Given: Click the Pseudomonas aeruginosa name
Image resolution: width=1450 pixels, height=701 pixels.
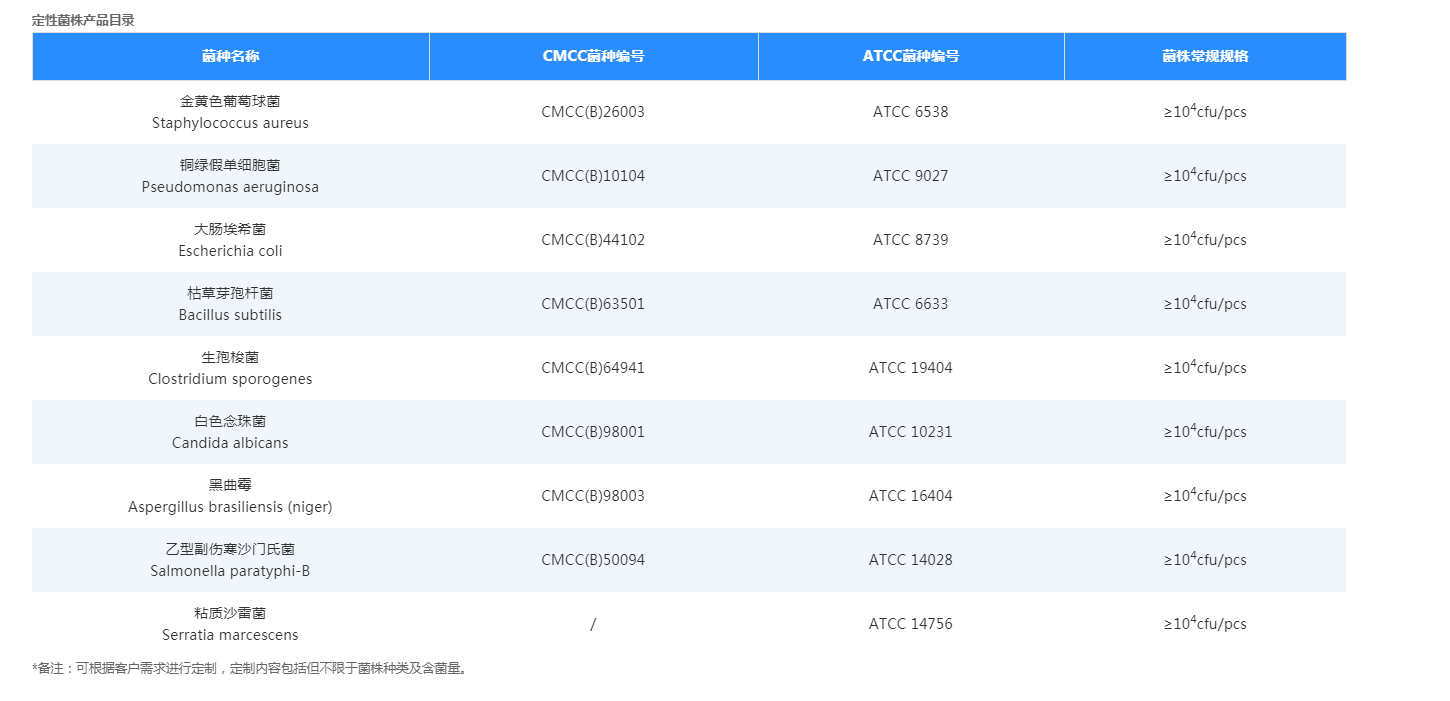Looking at the screenshot, I should click(x=230, y=187).
